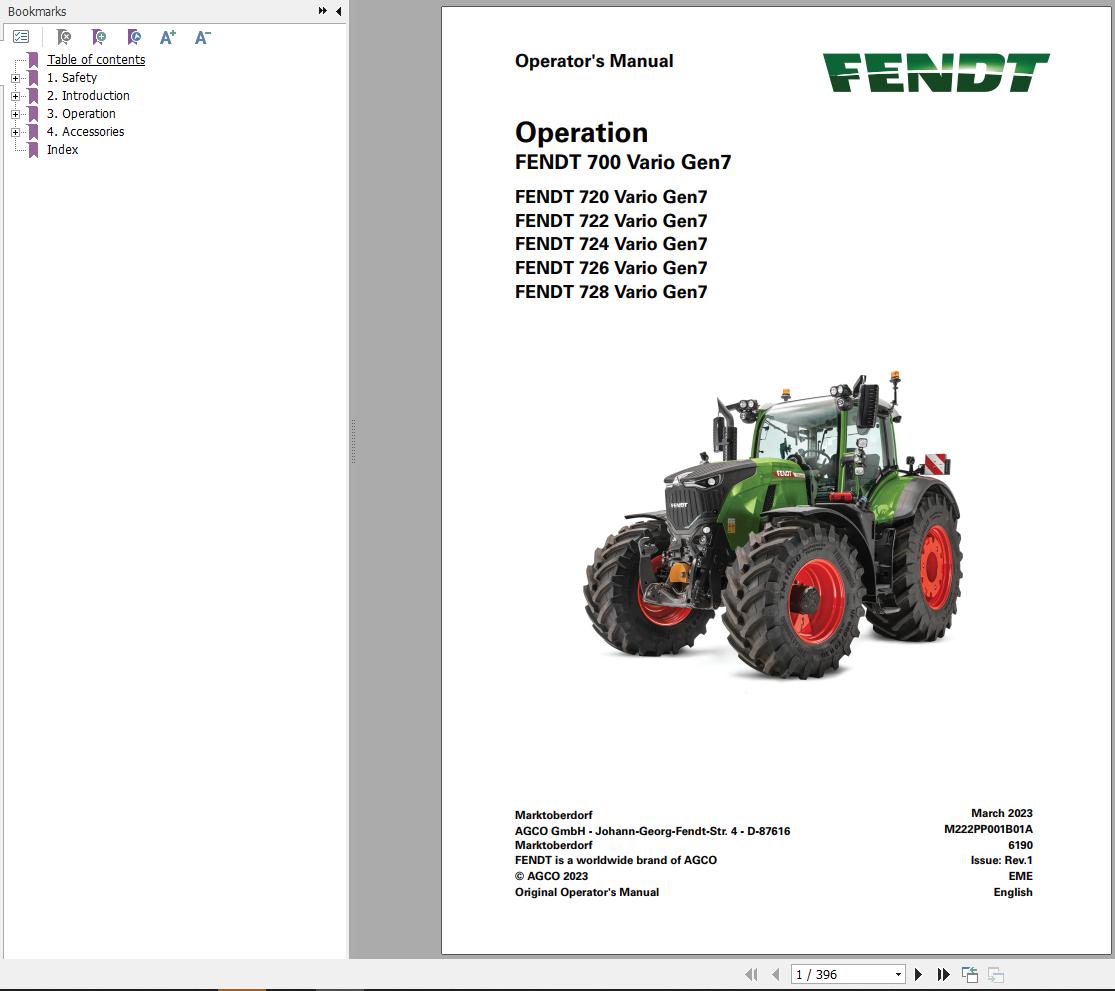This screenshot has width=1115, height=991.
Task: Click the Bookmarks panel title
Action: click(37, 11)
